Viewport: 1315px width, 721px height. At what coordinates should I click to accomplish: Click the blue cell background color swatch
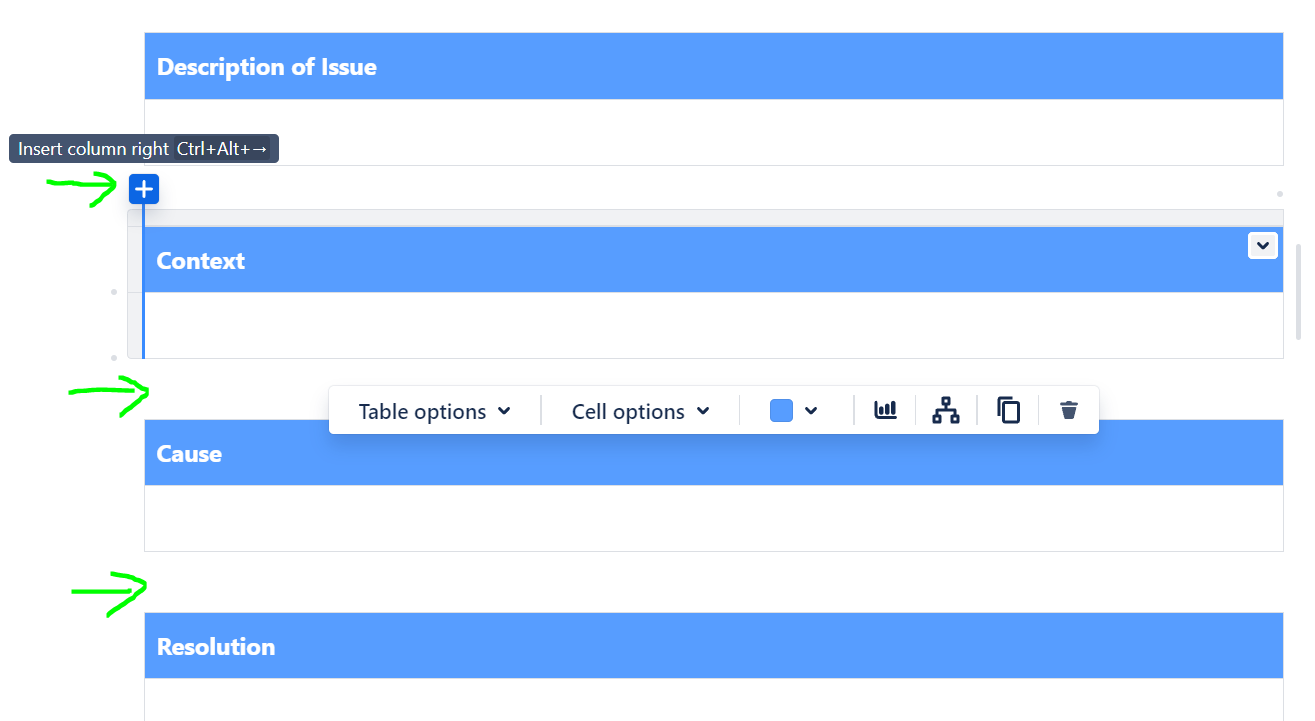781,409
